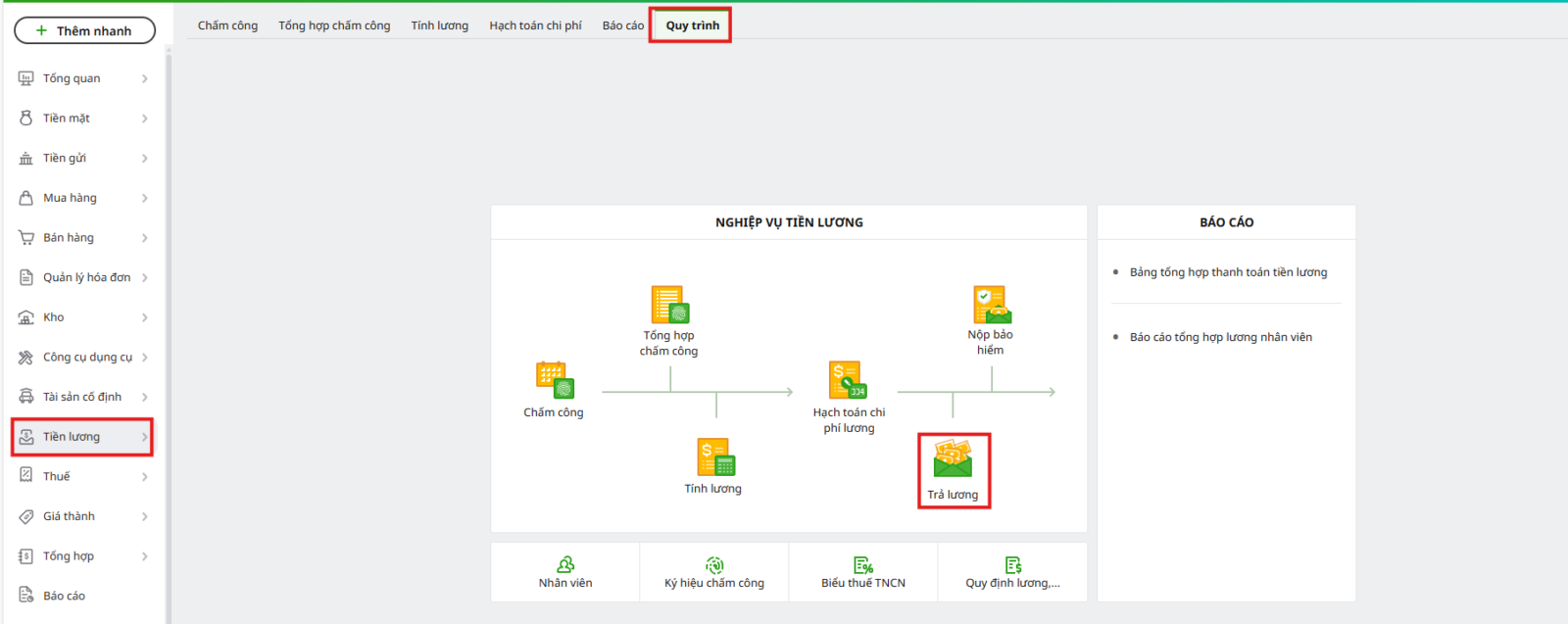Select the Tính lương calculator icon
The width and height of the screenshot is (1568, 624).
click(715, 457)
